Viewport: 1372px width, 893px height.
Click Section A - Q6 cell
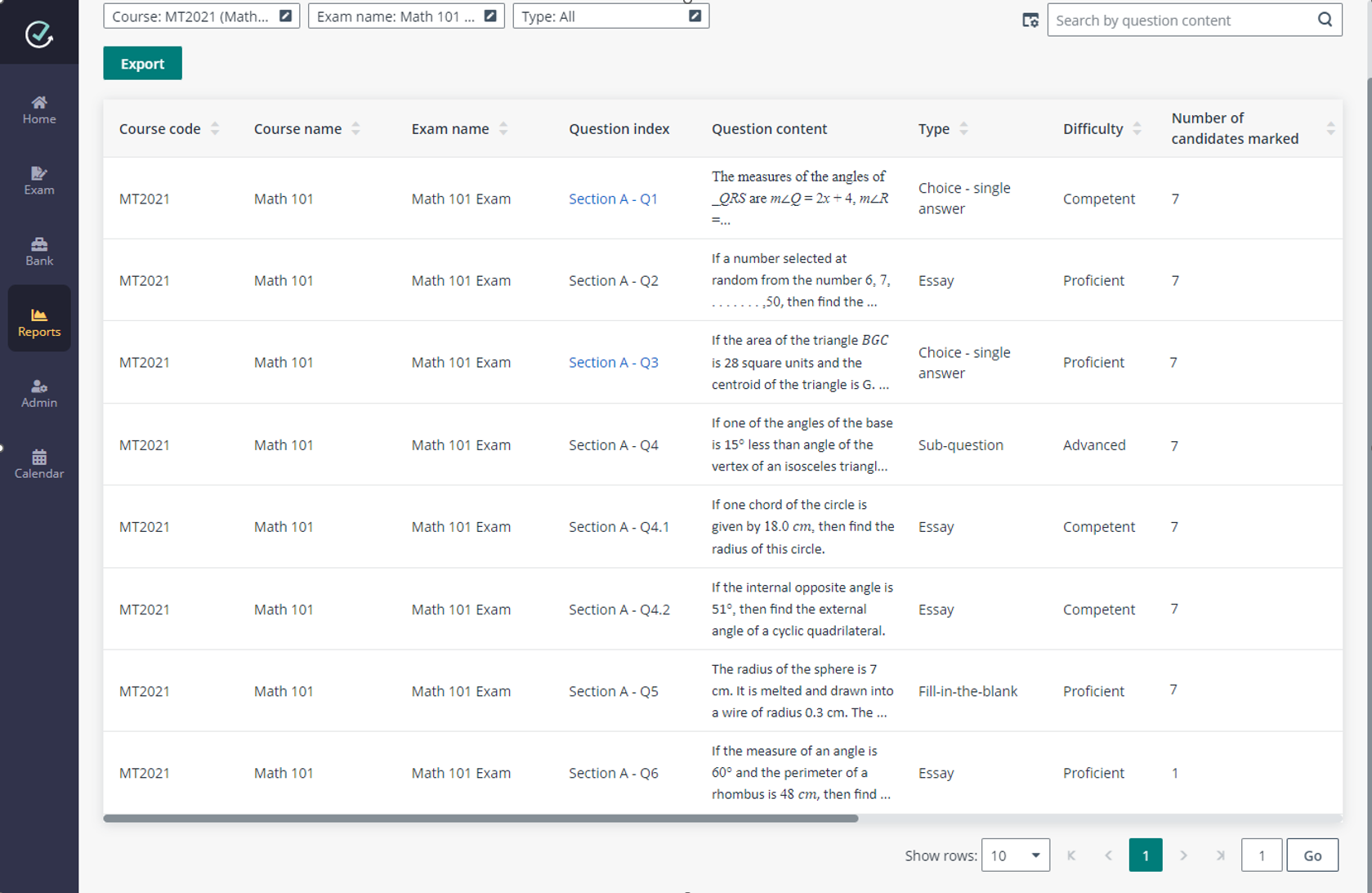(x=613, y=773)
